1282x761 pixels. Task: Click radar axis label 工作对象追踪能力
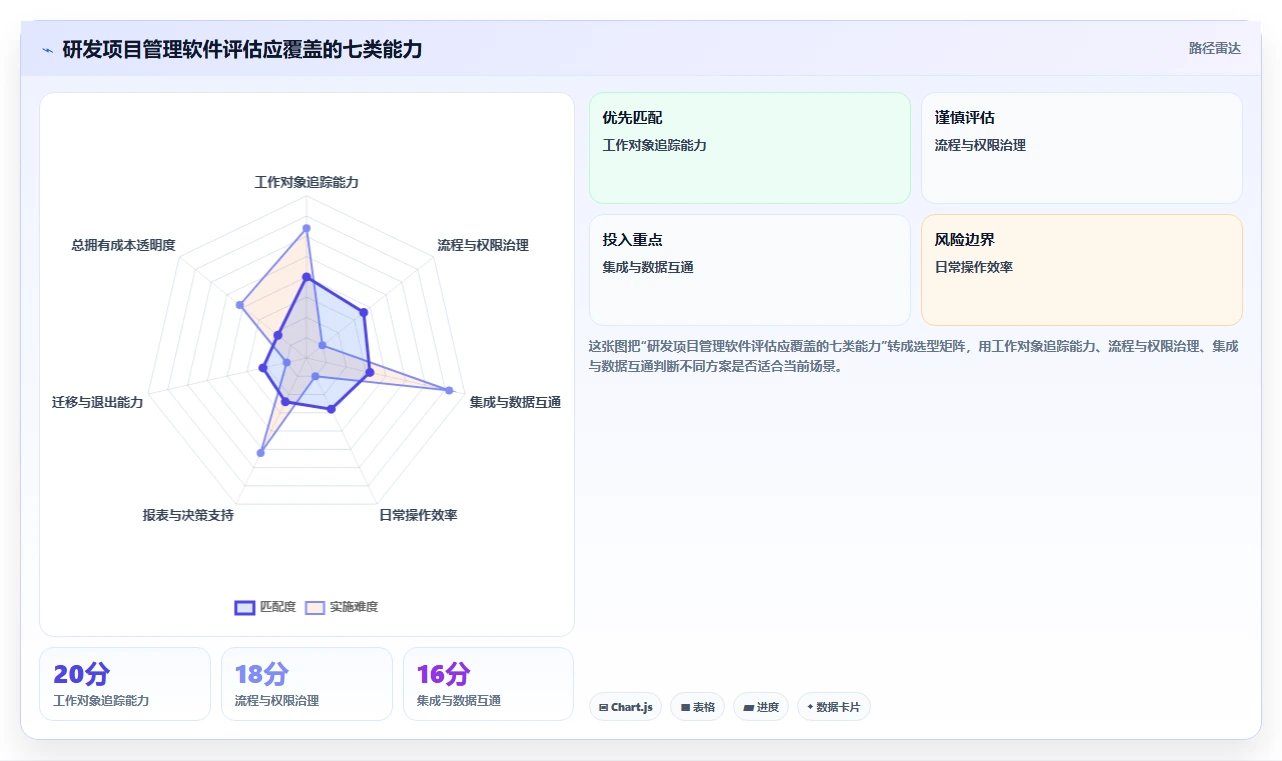click(x=306, y=182)
